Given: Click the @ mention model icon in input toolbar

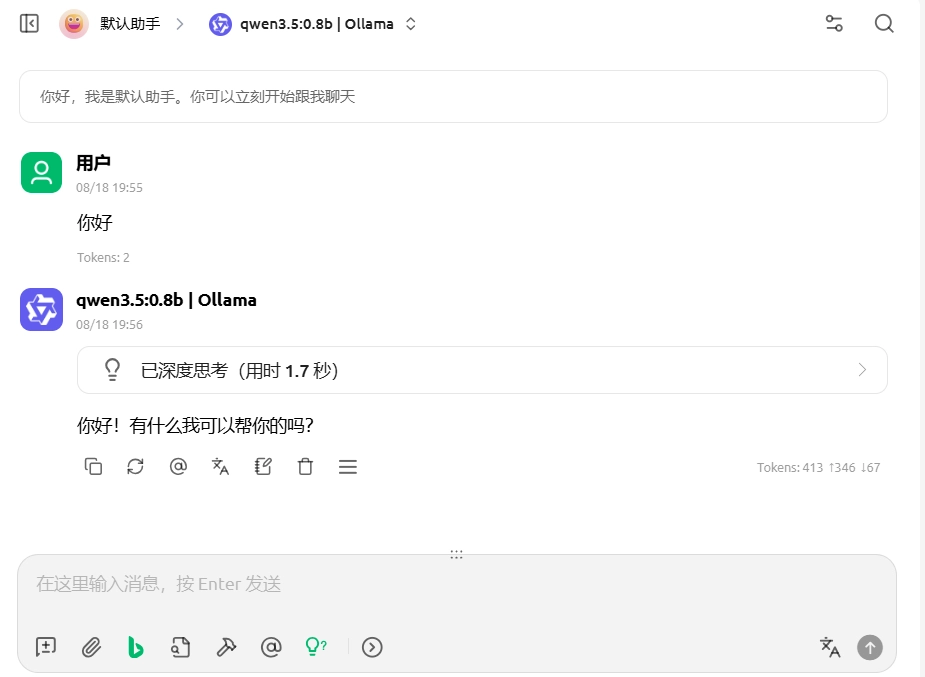Looking at the screenshot, I should pyautogui.click(x=271, y=647).
